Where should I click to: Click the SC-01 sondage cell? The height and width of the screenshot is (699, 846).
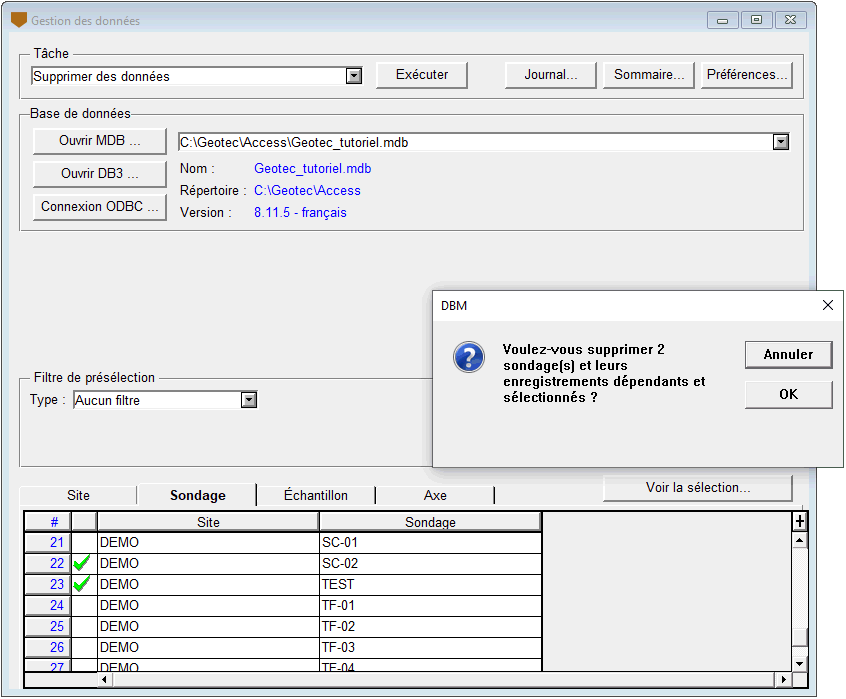pyautogui.click(x=430, y=543)
